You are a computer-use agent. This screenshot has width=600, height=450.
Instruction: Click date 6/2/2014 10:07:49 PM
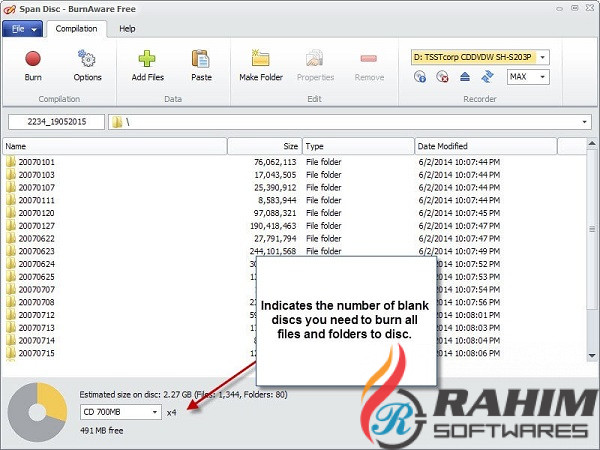click(459, 251)
